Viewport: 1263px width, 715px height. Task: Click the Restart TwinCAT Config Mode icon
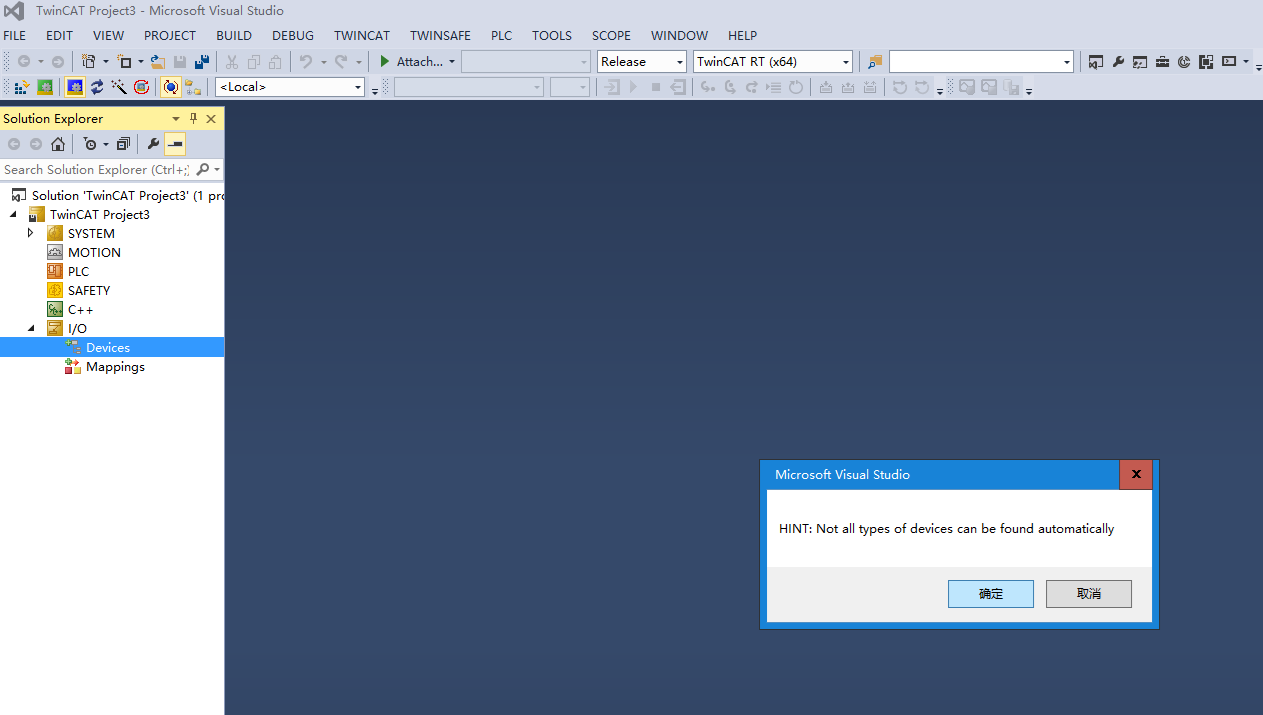[75, 87]
